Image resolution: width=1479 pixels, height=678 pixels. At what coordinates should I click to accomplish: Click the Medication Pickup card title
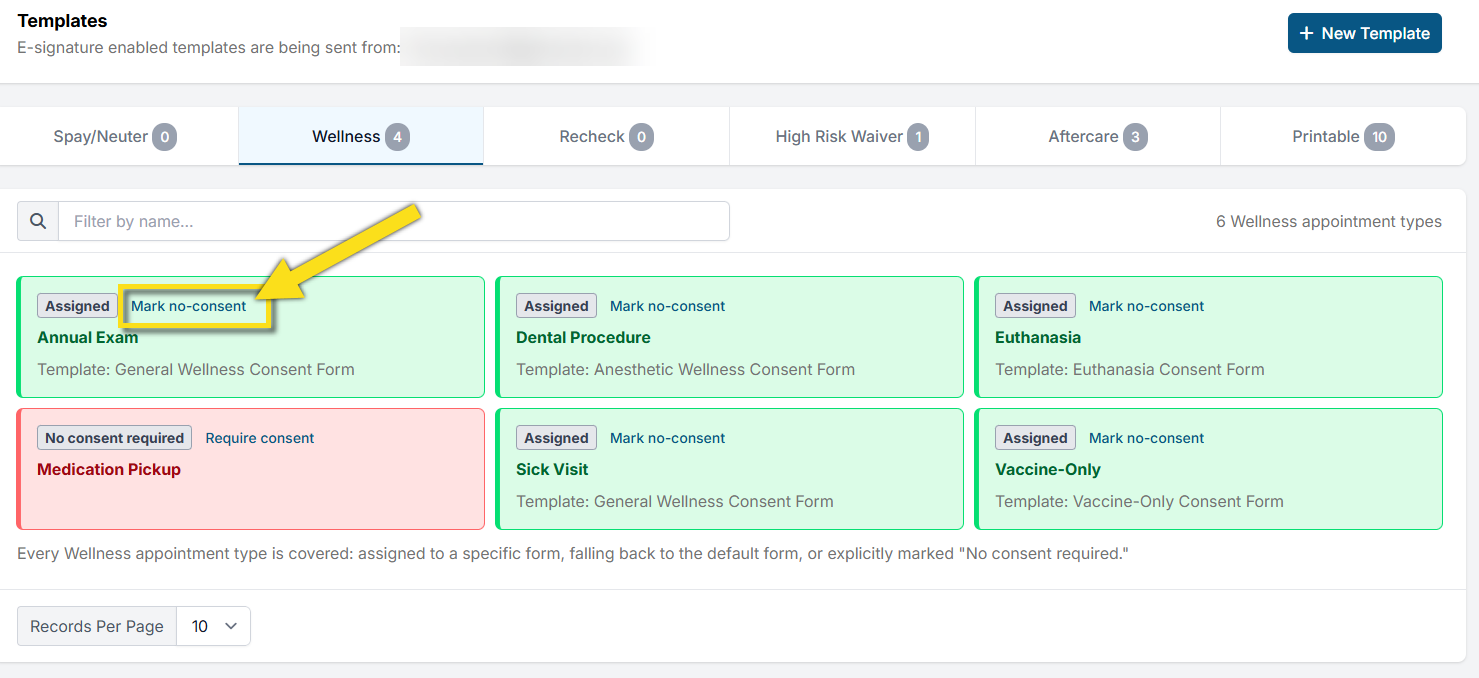pyautogui.click(x=109, y=469)
